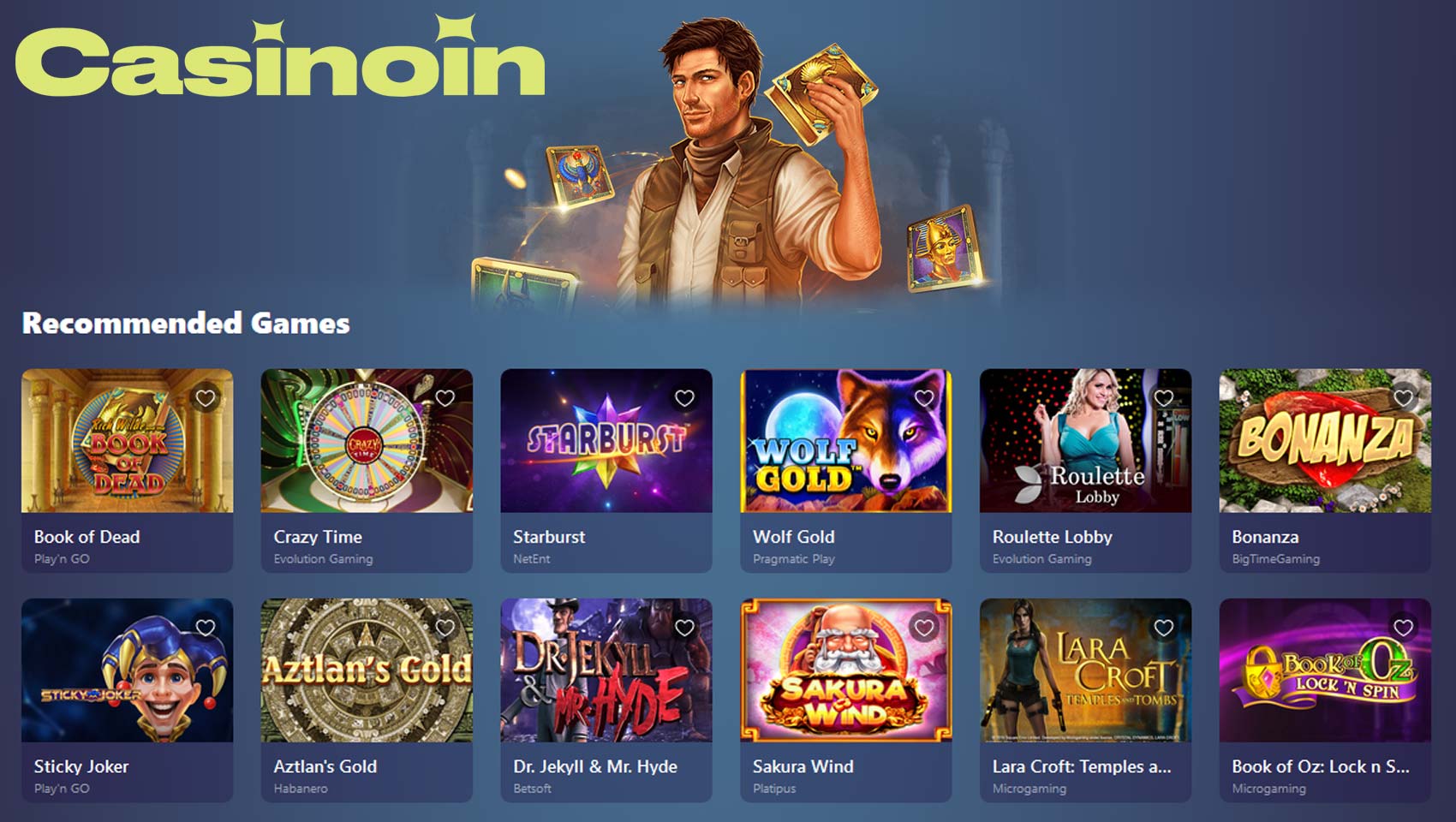
Task: Heart the Aztlan's Gold game
Action: click(x=445, y=628)
